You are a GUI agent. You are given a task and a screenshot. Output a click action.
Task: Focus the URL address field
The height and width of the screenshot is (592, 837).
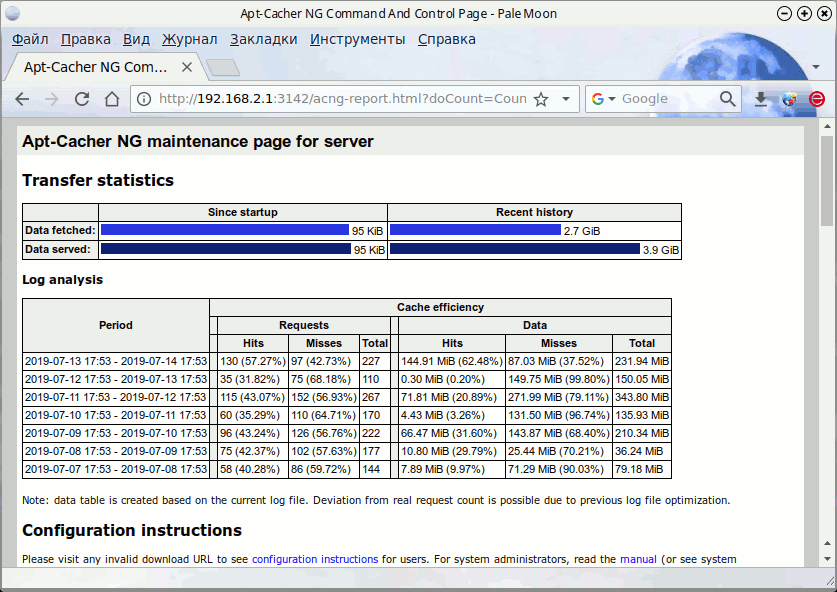(343, 99)
